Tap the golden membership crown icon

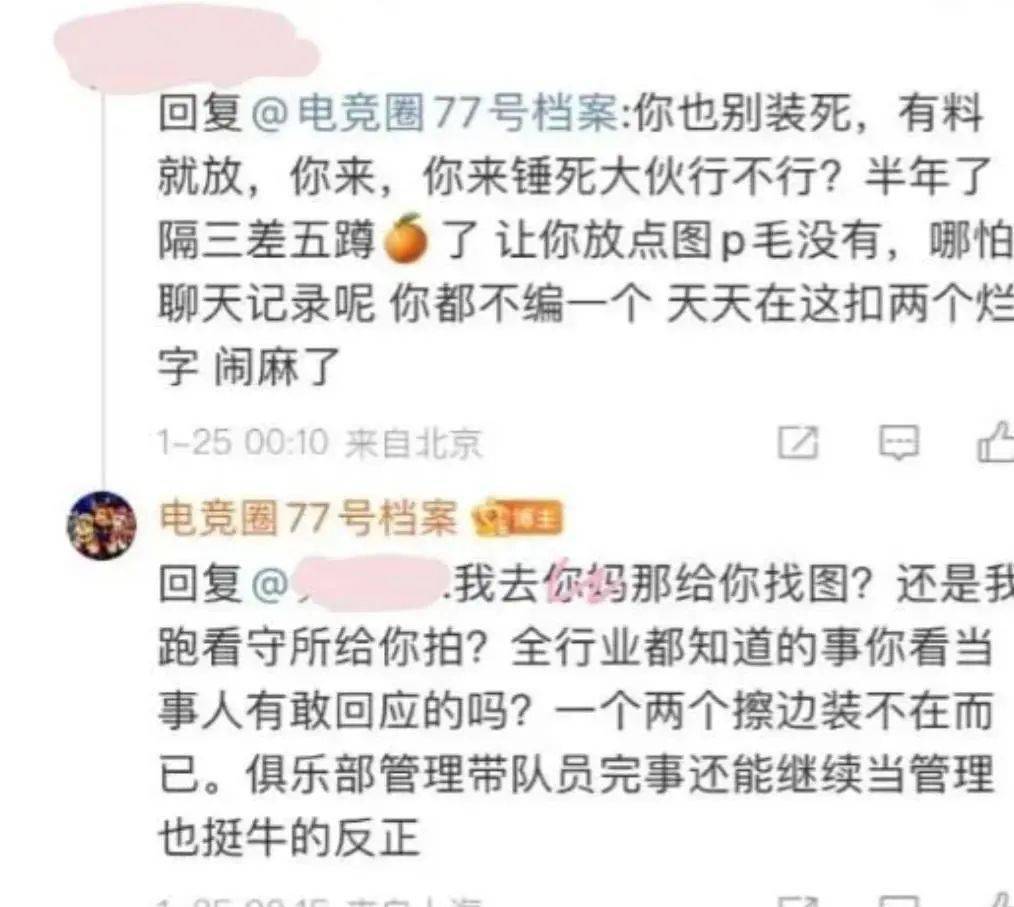coord(491,519)
